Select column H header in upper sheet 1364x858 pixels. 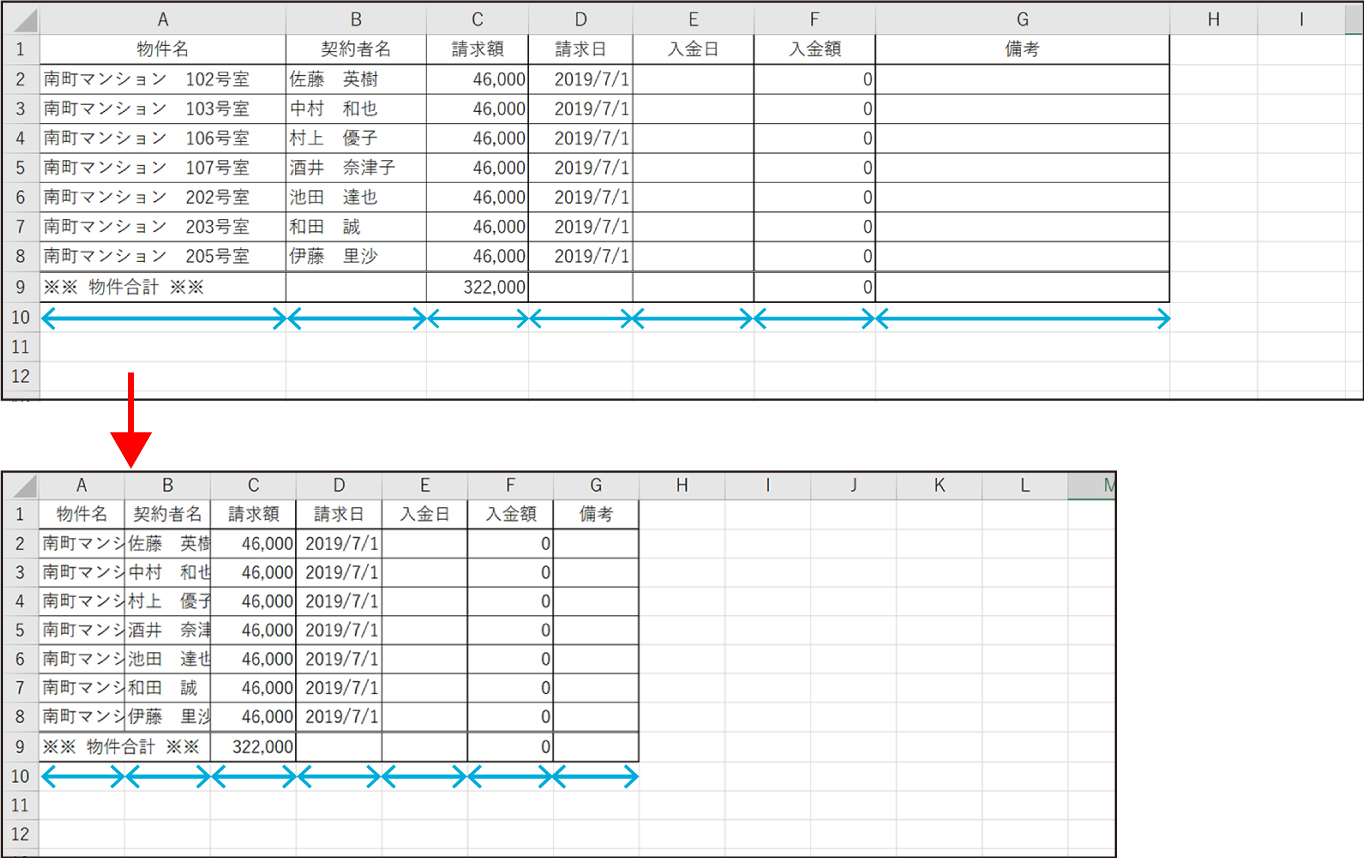(1213, 19)
